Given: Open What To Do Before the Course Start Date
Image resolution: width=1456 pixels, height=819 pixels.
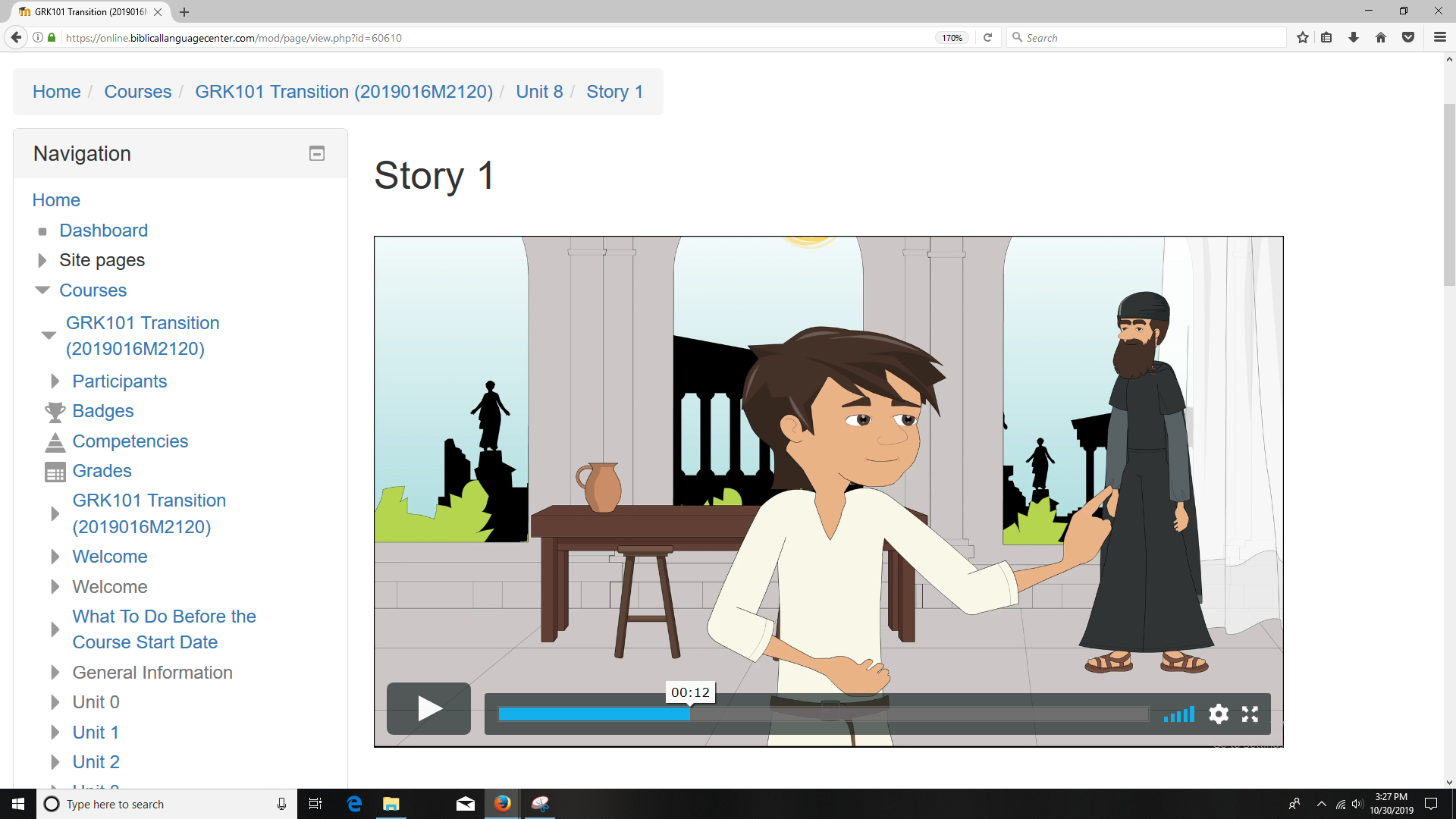Looking at the screenshot, I should click(x=165, y=629).
